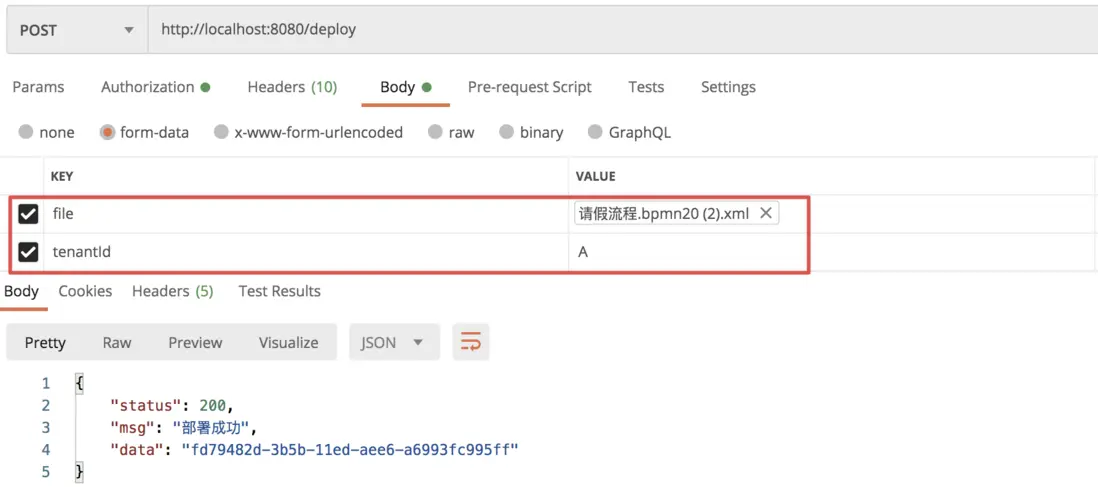Open the Visualize response view
The image size is (1098, 487).
(x=288, y=342)
